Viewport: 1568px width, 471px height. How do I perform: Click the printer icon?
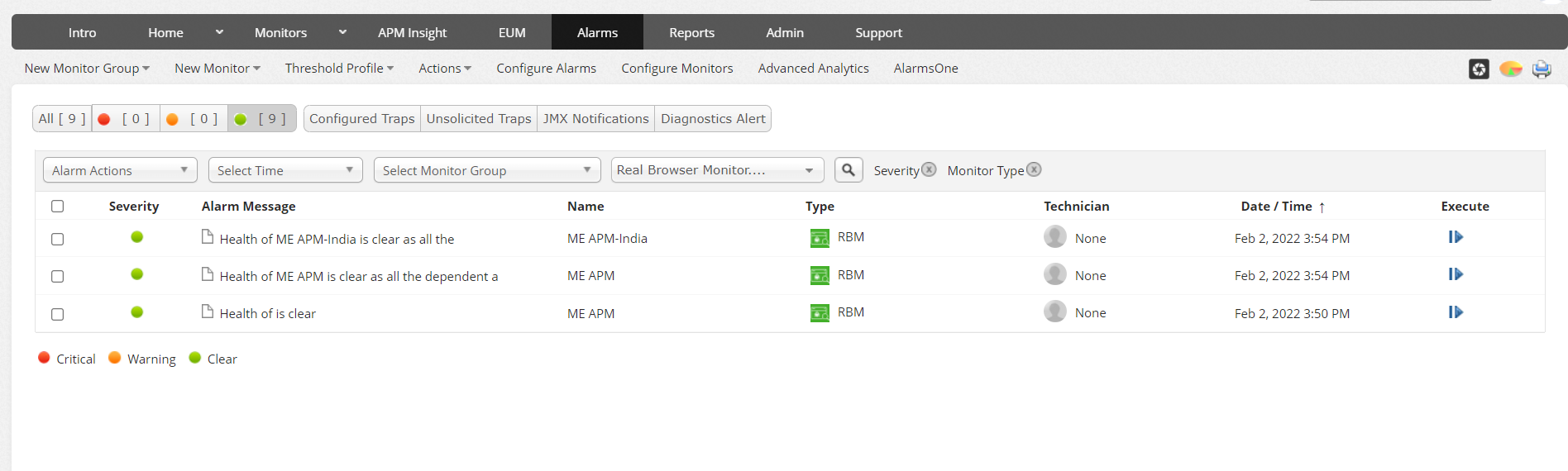(1542, 69)
